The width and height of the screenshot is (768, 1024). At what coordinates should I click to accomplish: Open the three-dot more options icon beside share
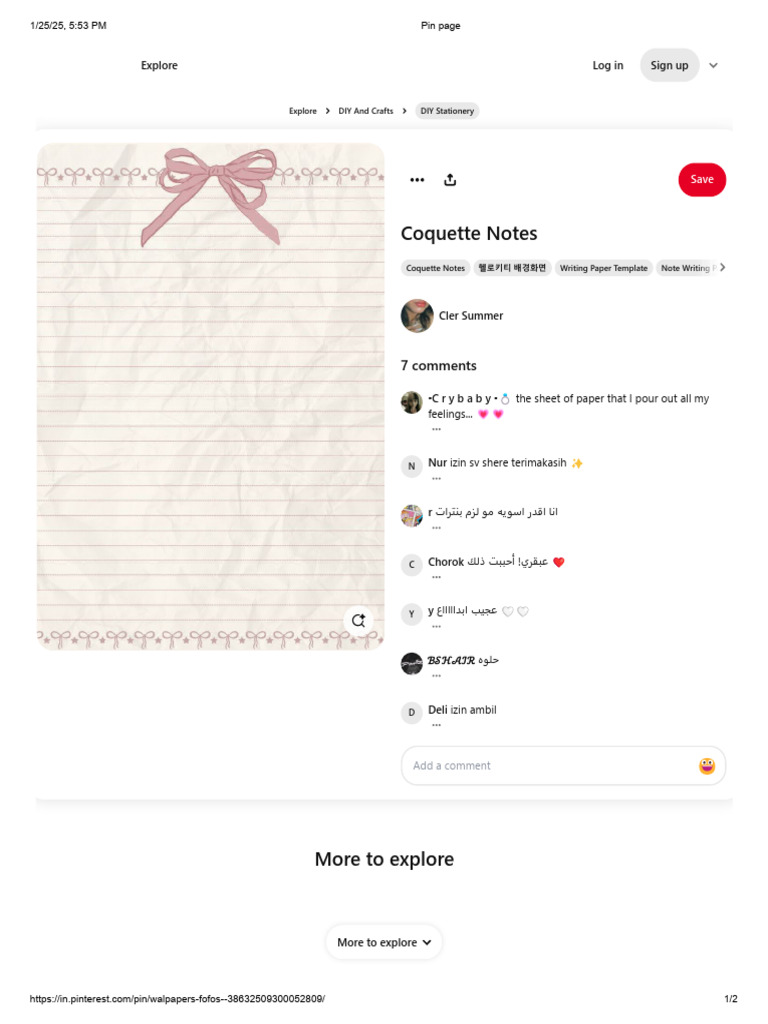(x=417, y=180)
